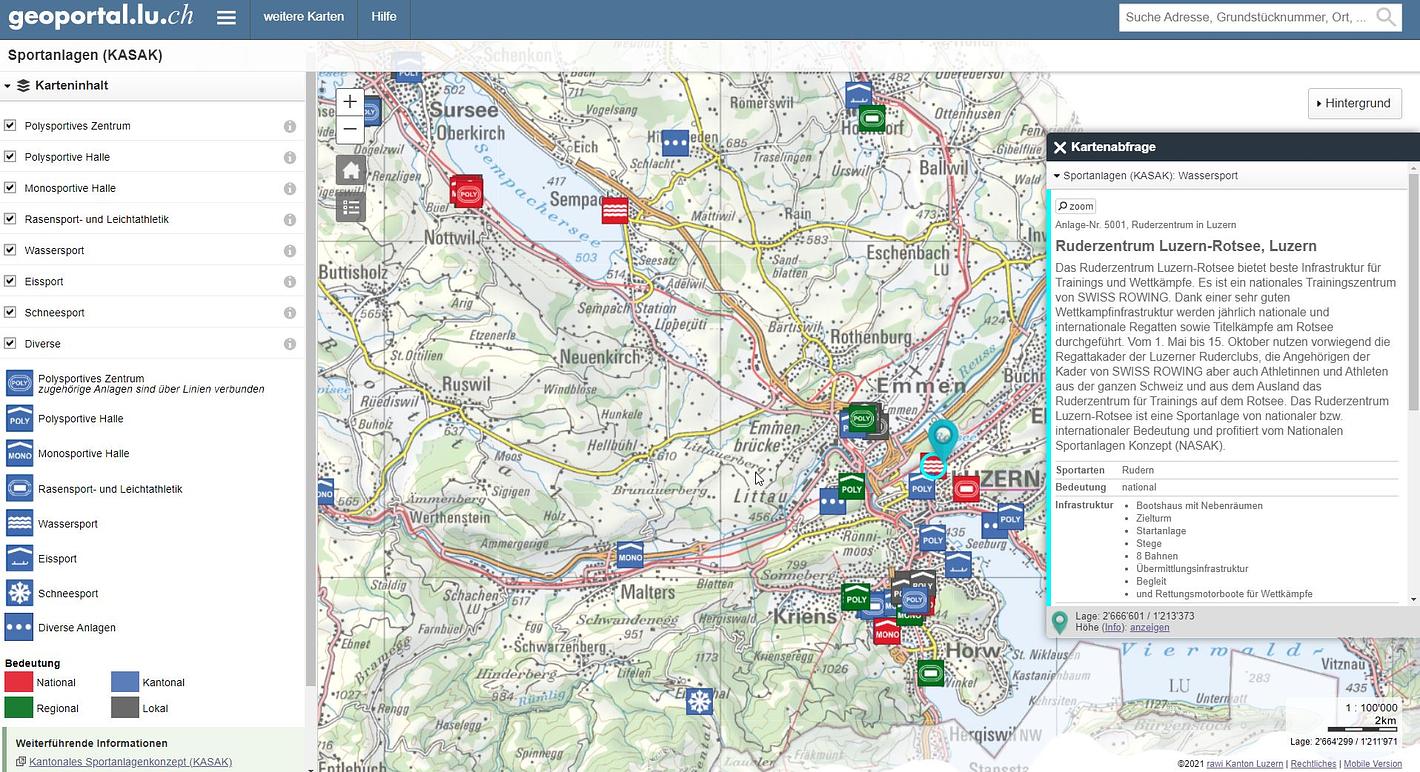Viewport: 1420px width, 772px height.
Task: Show info for Polysportives Zentrum layer
Action: tap(289, 127)
